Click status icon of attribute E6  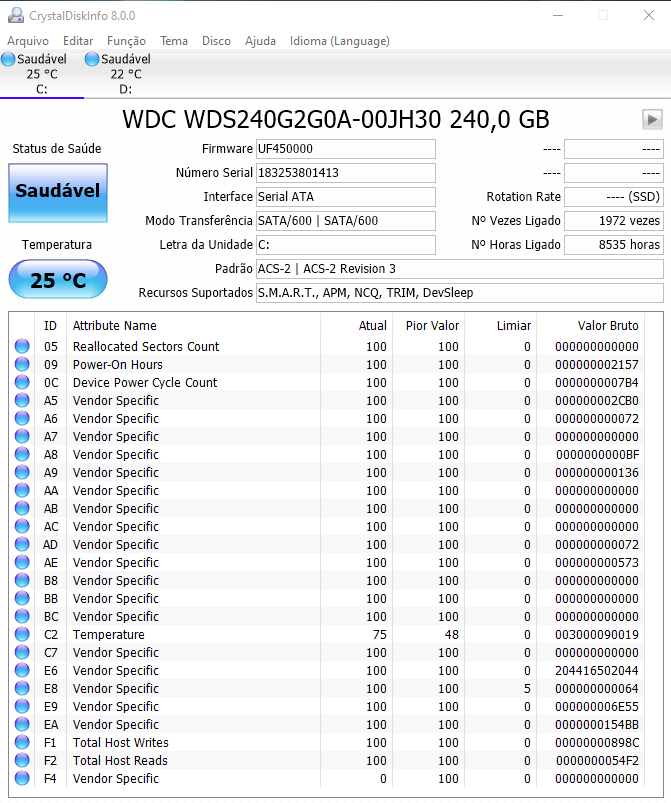[22, 670]
